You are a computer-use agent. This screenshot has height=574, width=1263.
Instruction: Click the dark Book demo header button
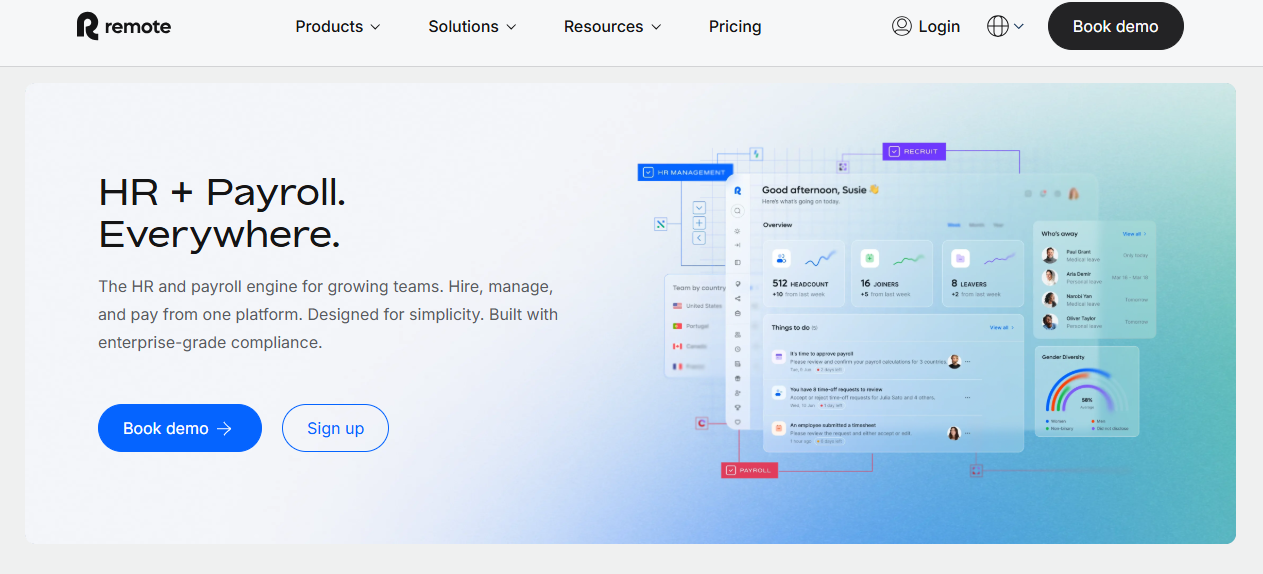[x=1116, y=26]
